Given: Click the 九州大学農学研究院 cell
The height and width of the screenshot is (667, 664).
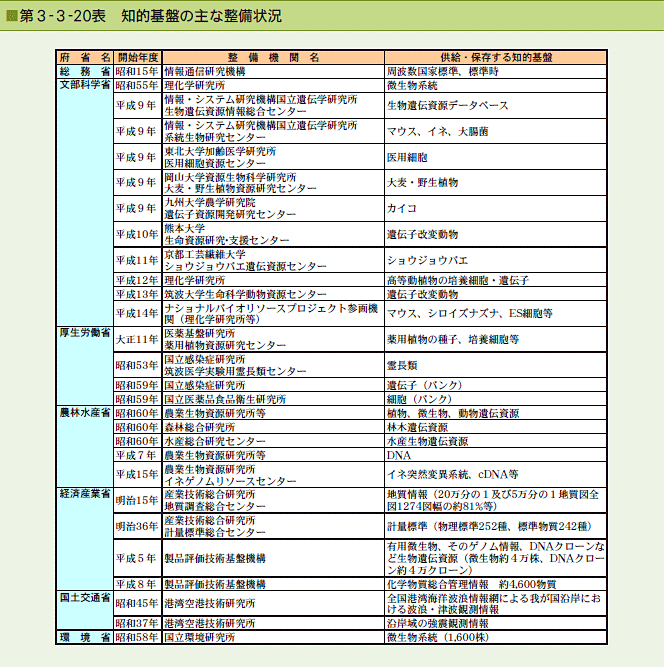Looking at the screenshot, I should pos(273,208).
